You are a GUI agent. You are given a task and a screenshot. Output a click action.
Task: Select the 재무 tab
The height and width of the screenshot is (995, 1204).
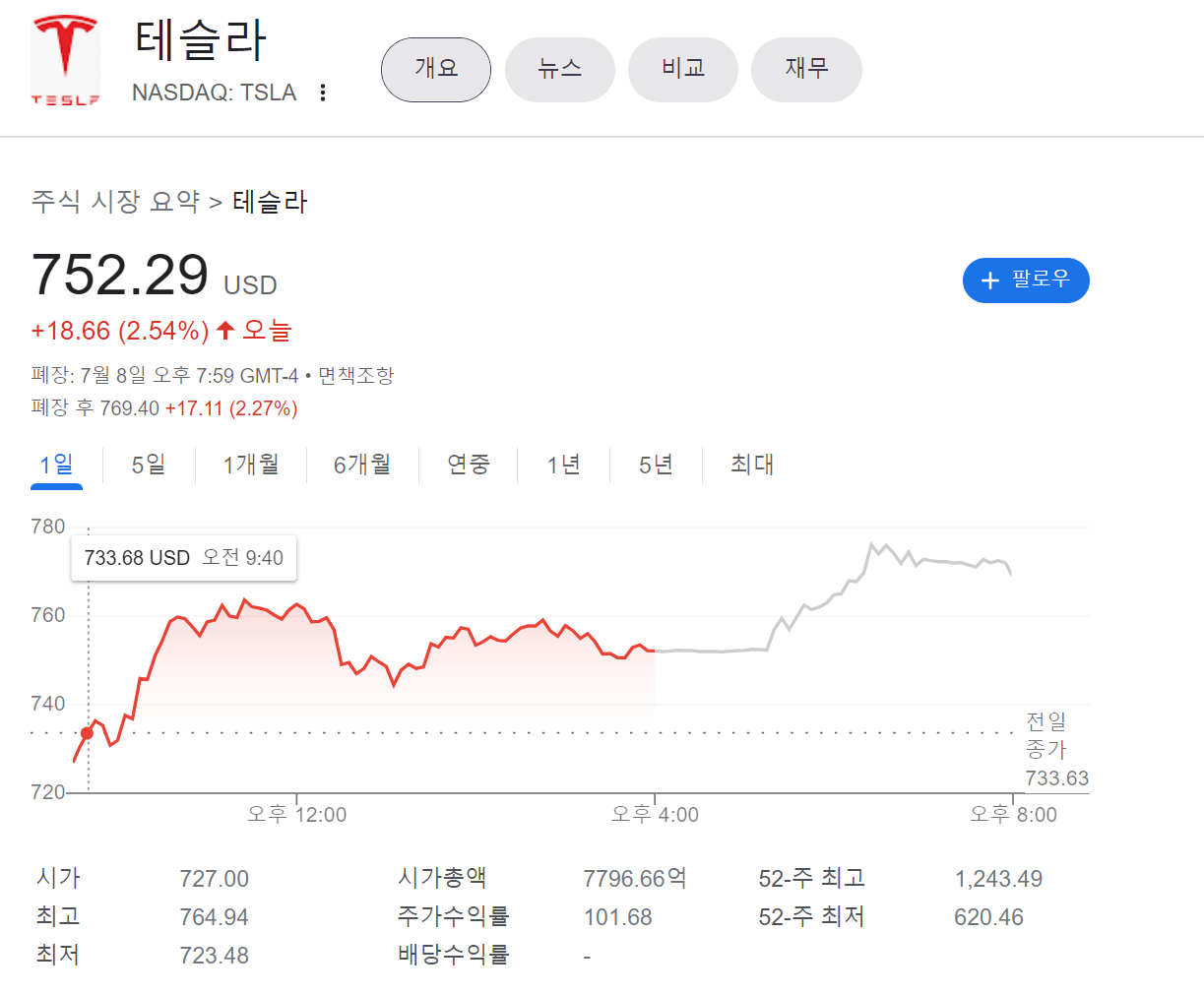(806, 69)
